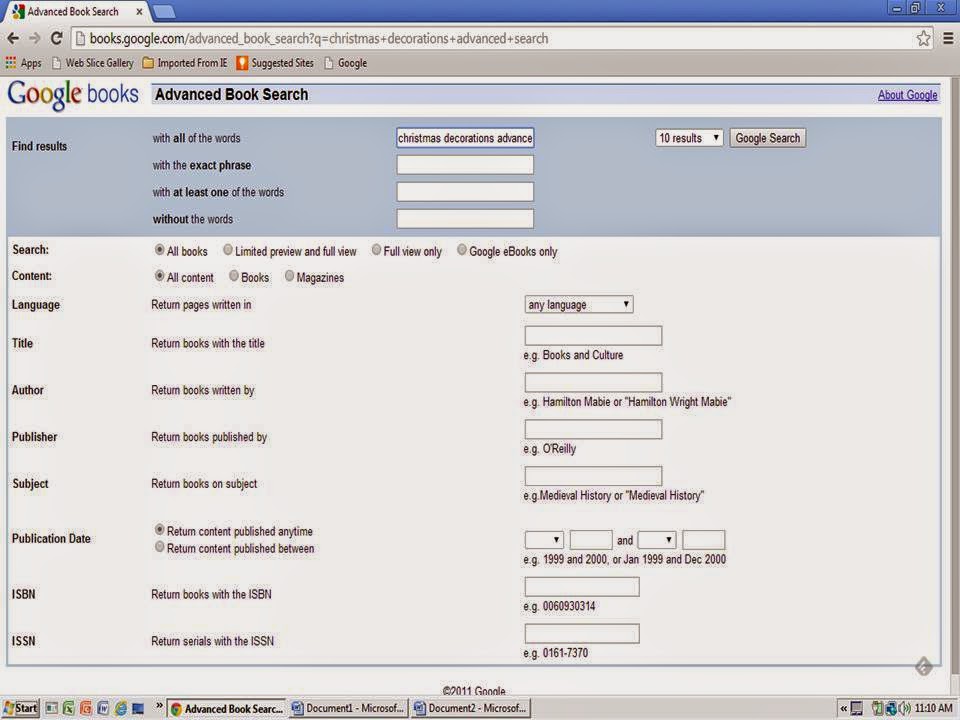Bookmark this page with the star icon

(923, 39)
